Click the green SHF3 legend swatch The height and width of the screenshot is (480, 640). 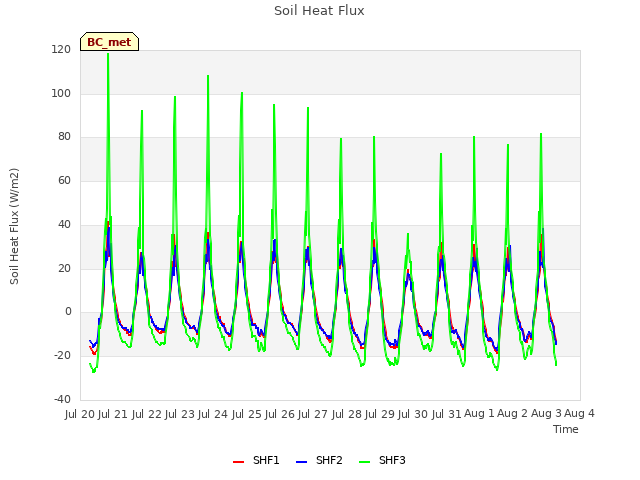click(x=364, y=462)
